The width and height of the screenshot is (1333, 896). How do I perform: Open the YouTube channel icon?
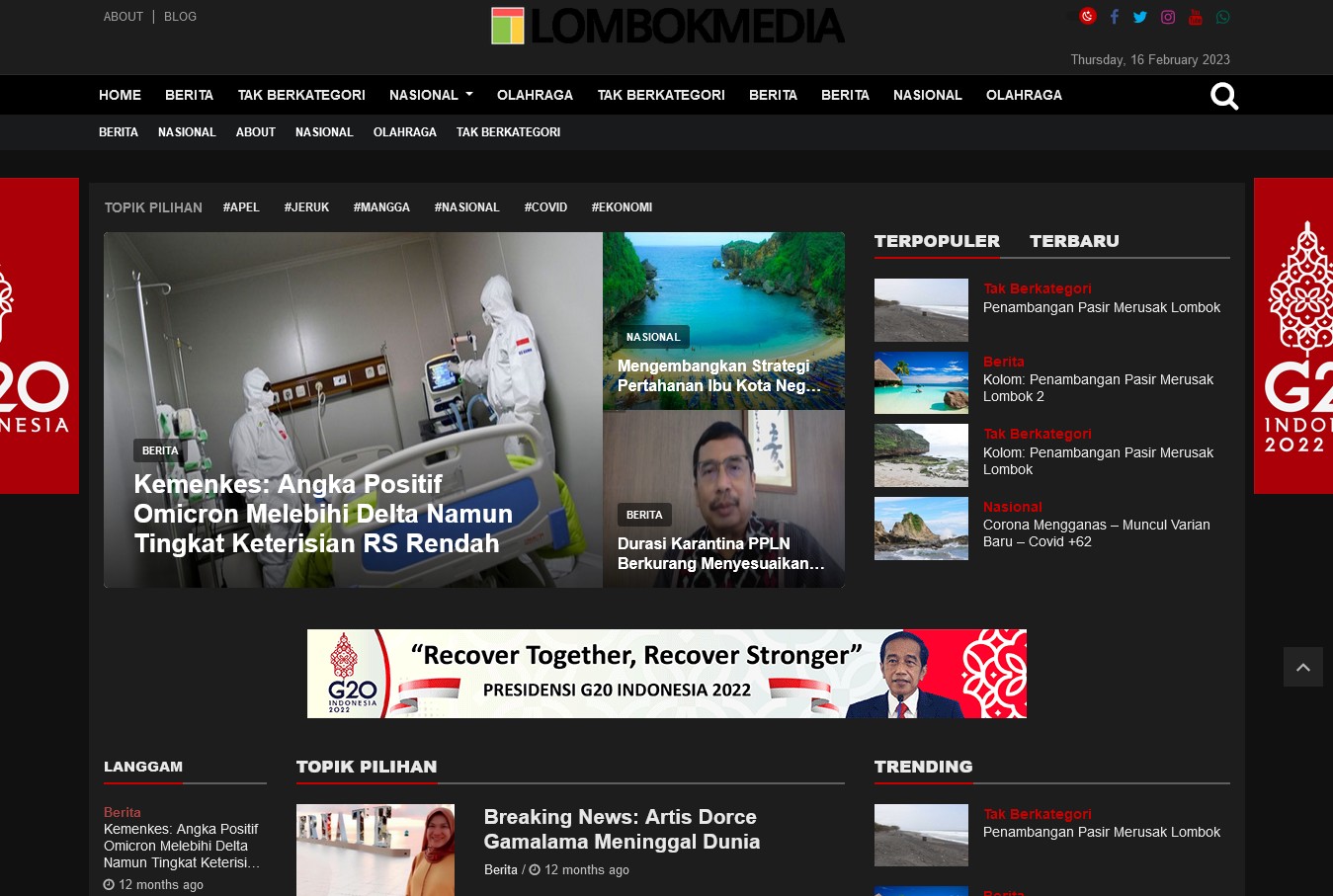click(x=1196, y=17)
